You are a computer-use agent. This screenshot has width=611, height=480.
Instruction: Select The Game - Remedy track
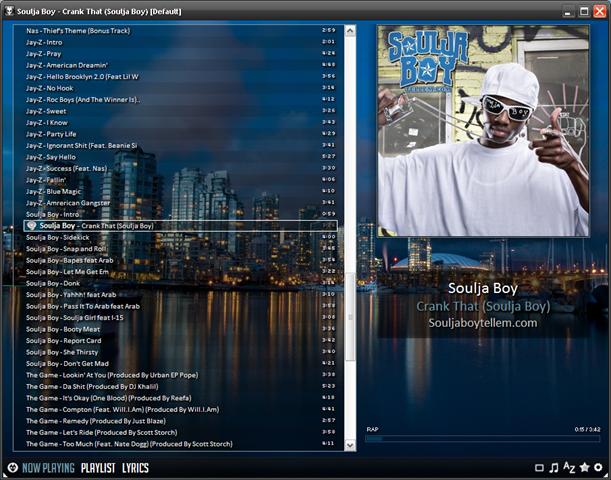180,421
